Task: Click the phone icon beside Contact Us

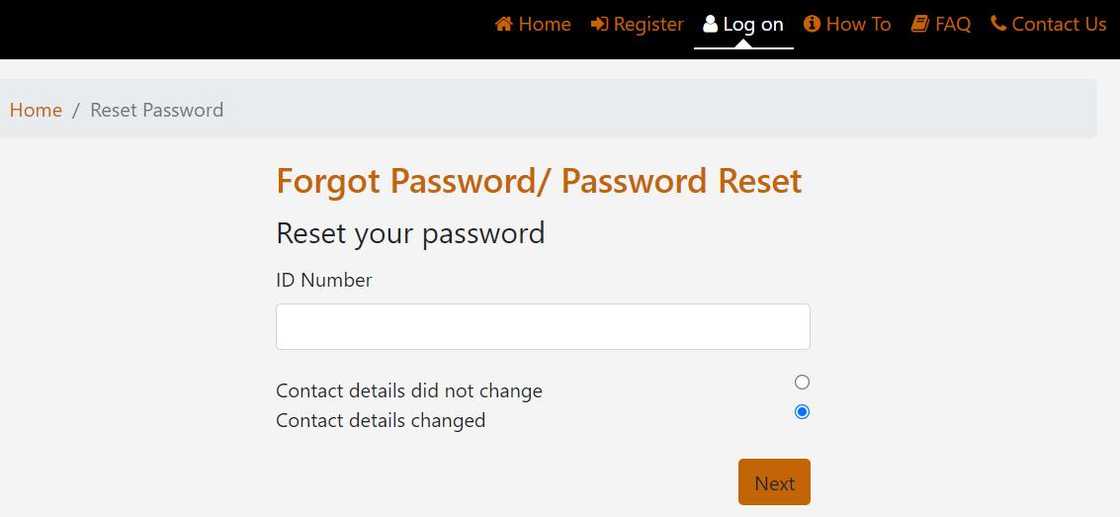Action: (998, 24)
